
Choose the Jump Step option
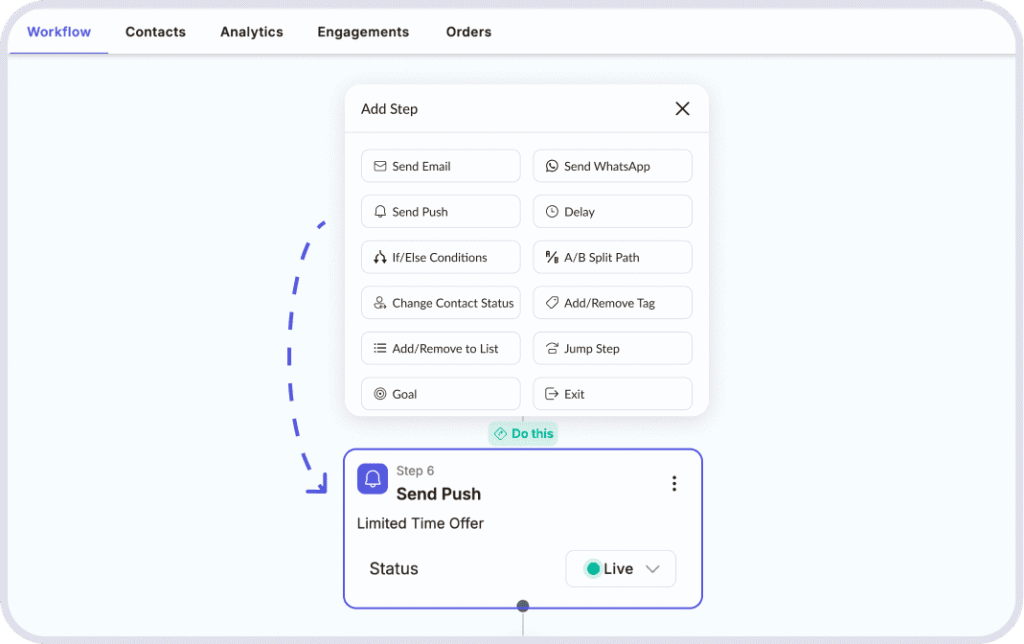click(613, 348)
